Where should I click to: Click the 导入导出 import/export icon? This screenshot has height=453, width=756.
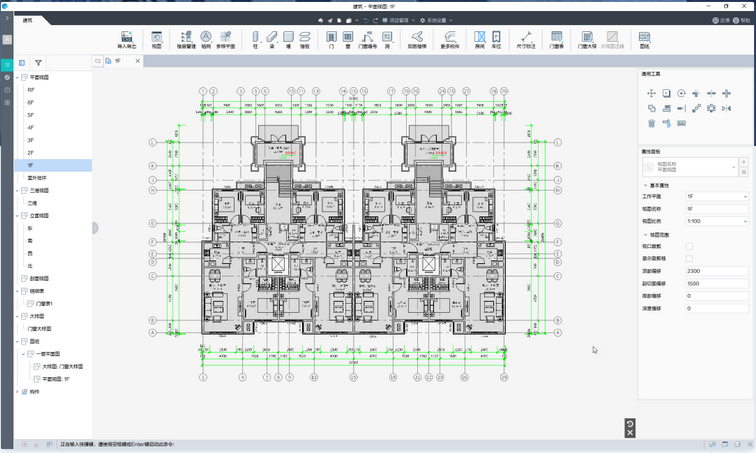click(x=127, y=39)
